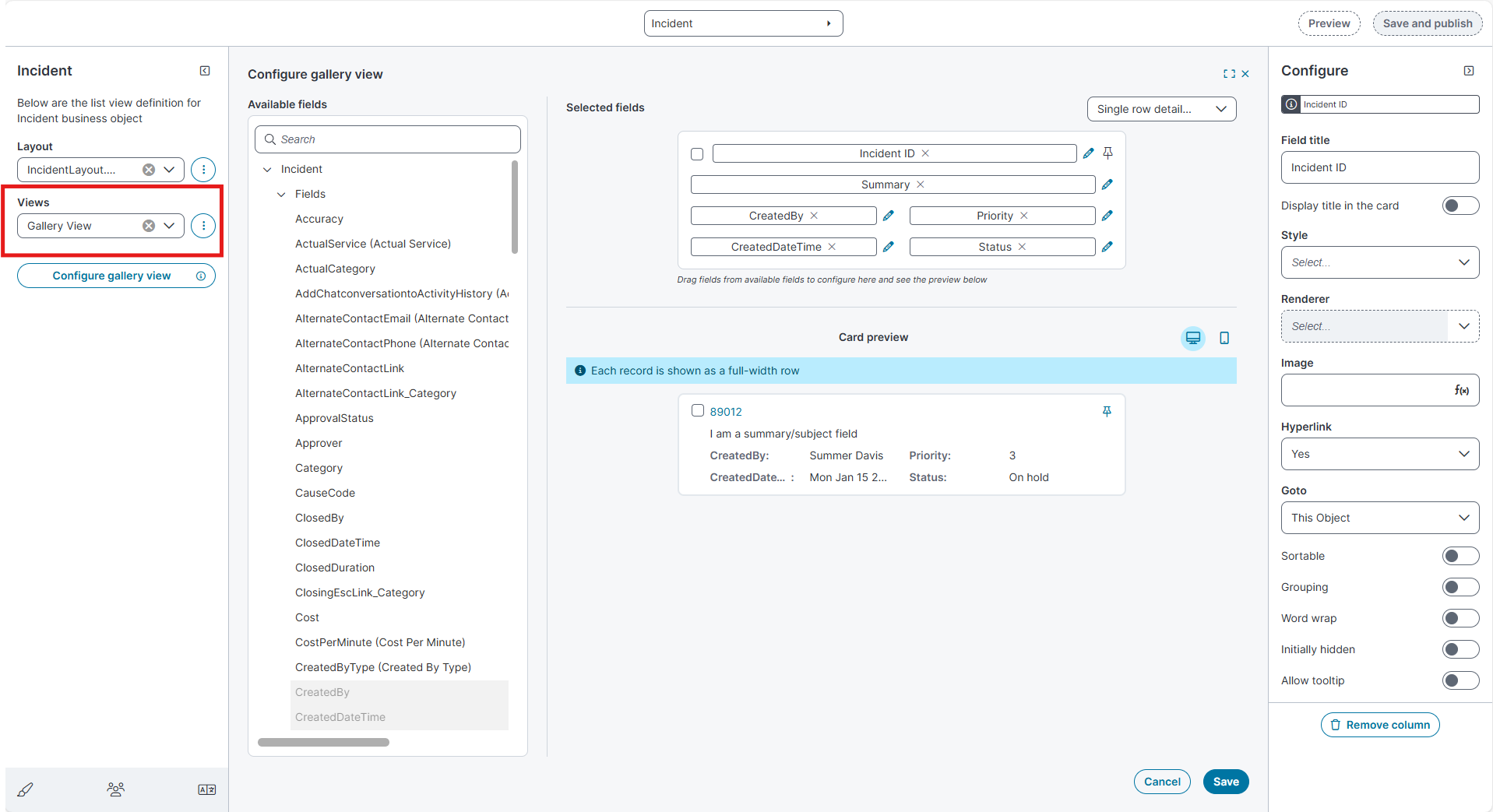Switch card preview to mobile view
The width and height of the screenshot is (1493, 812).
(1224, 338)
